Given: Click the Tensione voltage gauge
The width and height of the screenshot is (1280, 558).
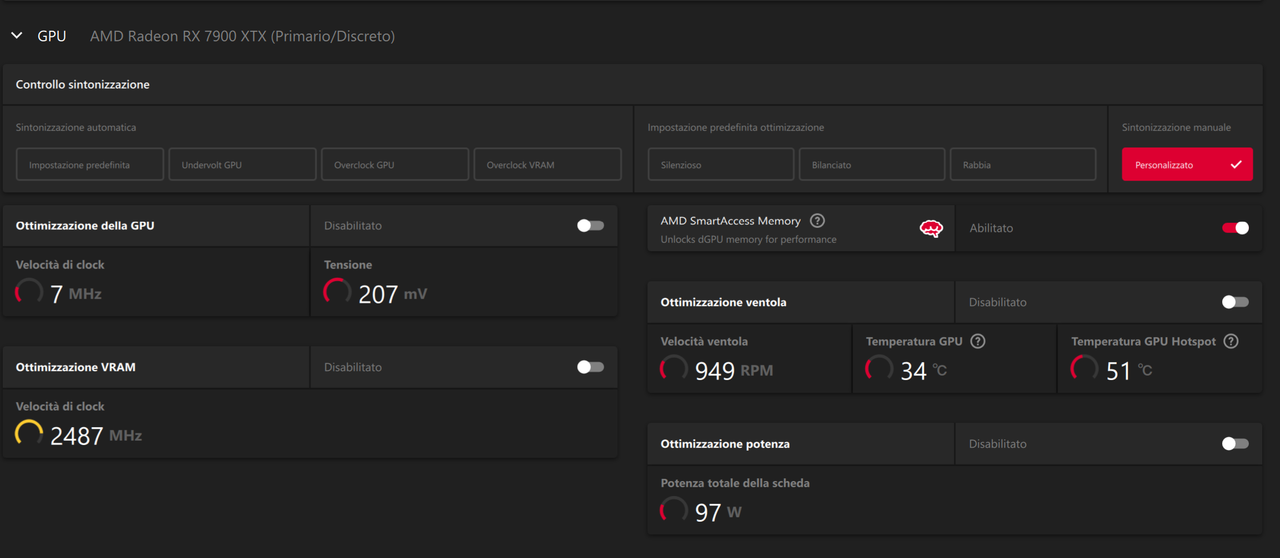Looking at the screenshot, I should (x=338, y=293).
